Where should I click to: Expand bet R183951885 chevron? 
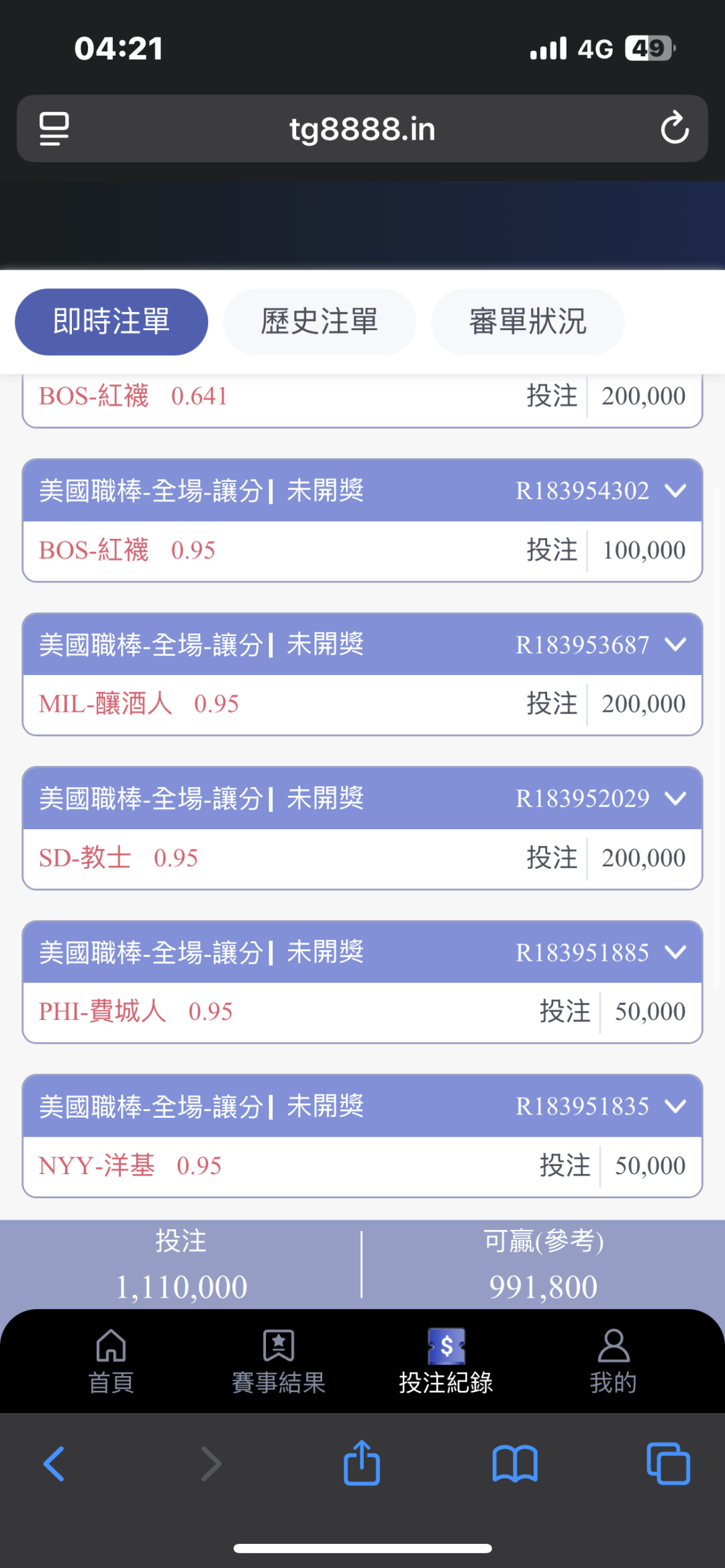pos(675,952)
